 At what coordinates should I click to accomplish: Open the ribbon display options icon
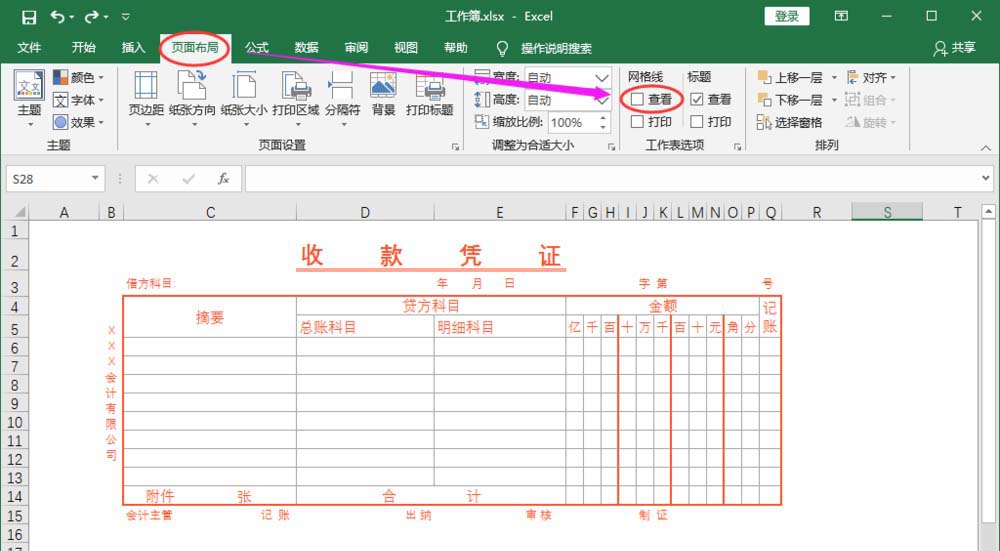click(x=842, y=16)
